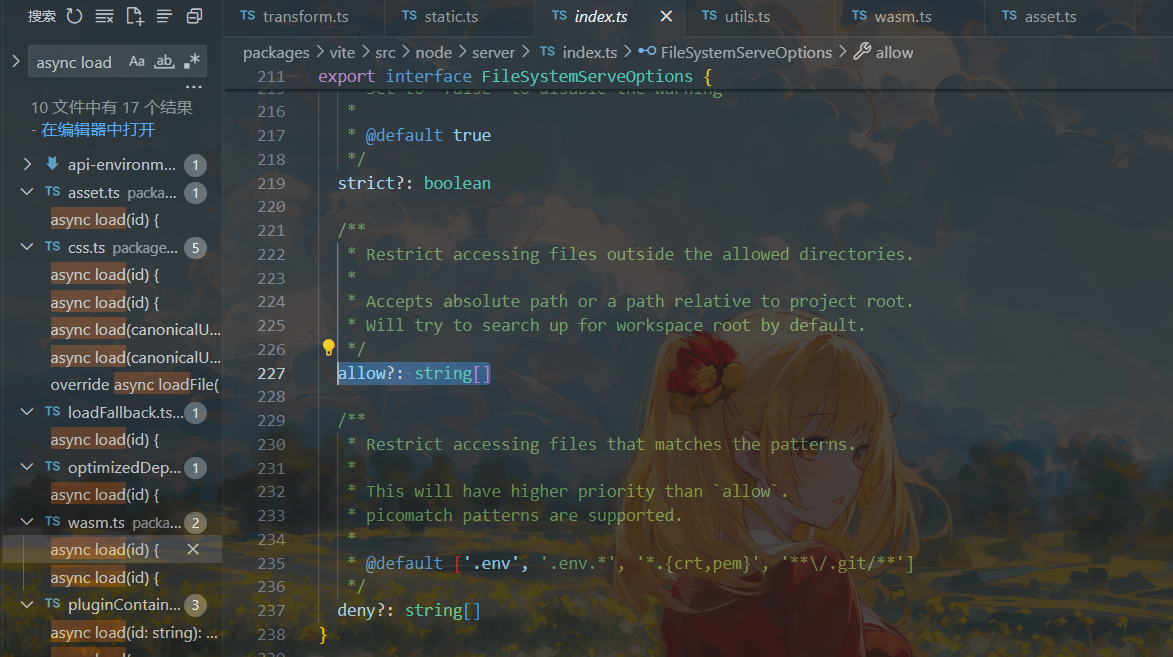Refresh the search results

[x=74, y=16]
